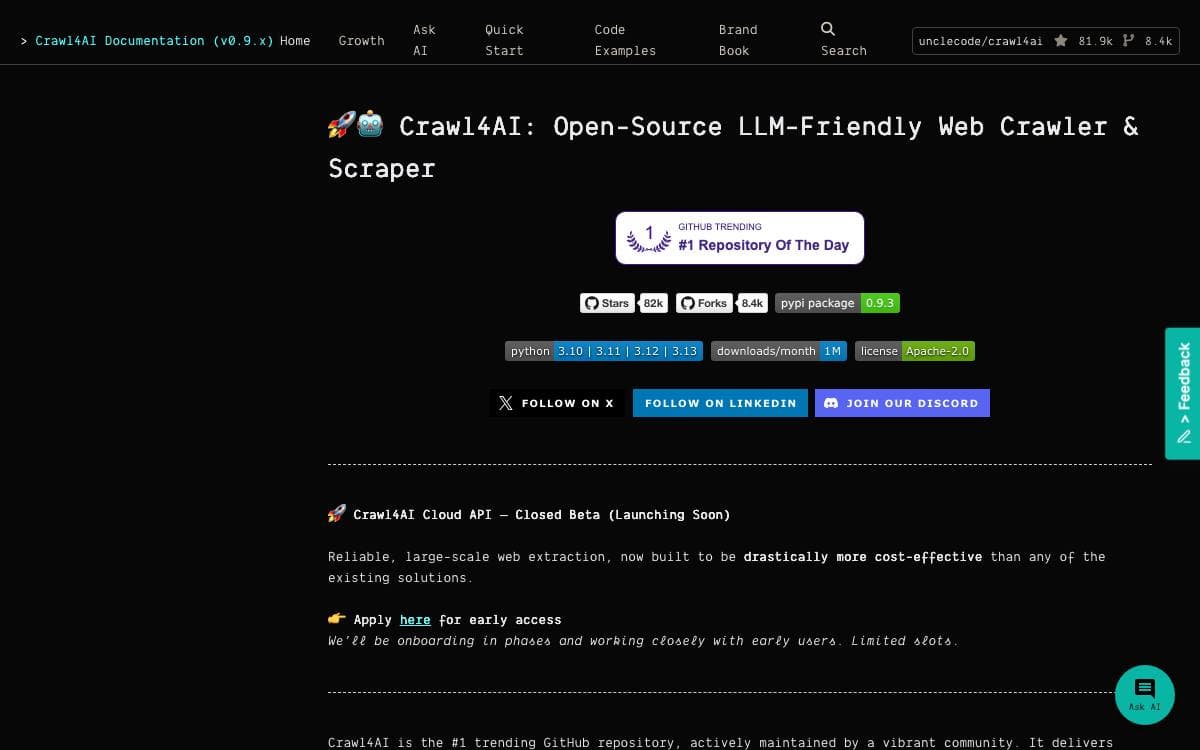Click the python versions badge

(604, 351)
